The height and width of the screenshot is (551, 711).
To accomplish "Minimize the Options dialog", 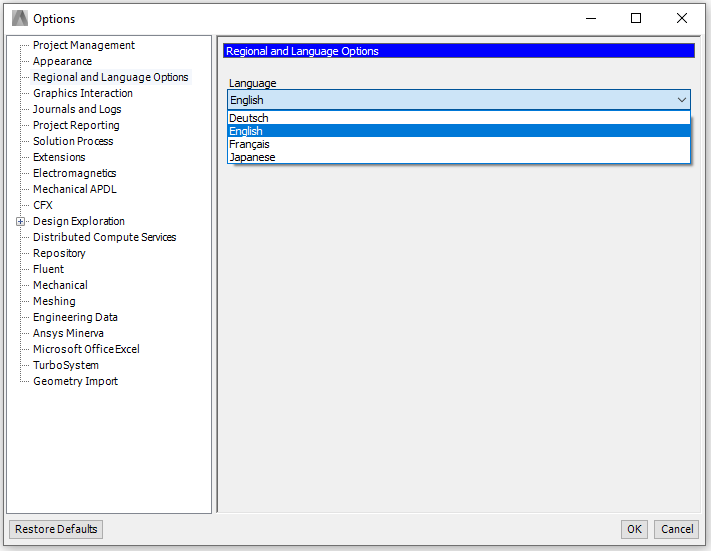I will click(x=590, y=18).
